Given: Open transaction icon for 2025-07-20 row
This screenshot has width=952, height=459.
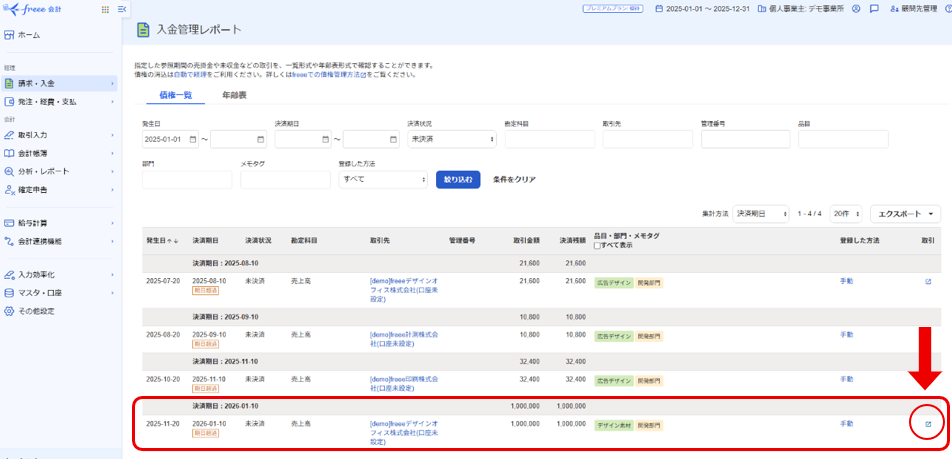Looking at the screenshot, I should pyautogui.click(x=928, y=282).
